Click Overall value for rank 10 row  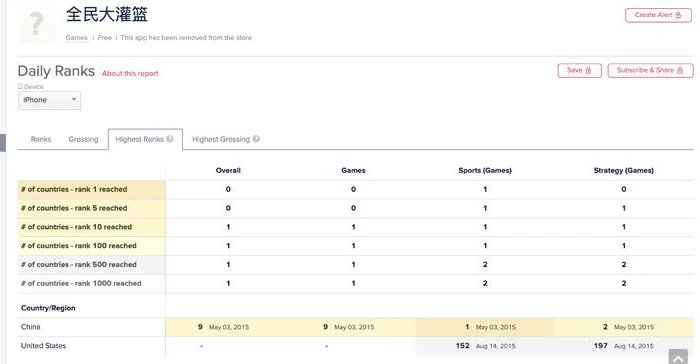228,227
